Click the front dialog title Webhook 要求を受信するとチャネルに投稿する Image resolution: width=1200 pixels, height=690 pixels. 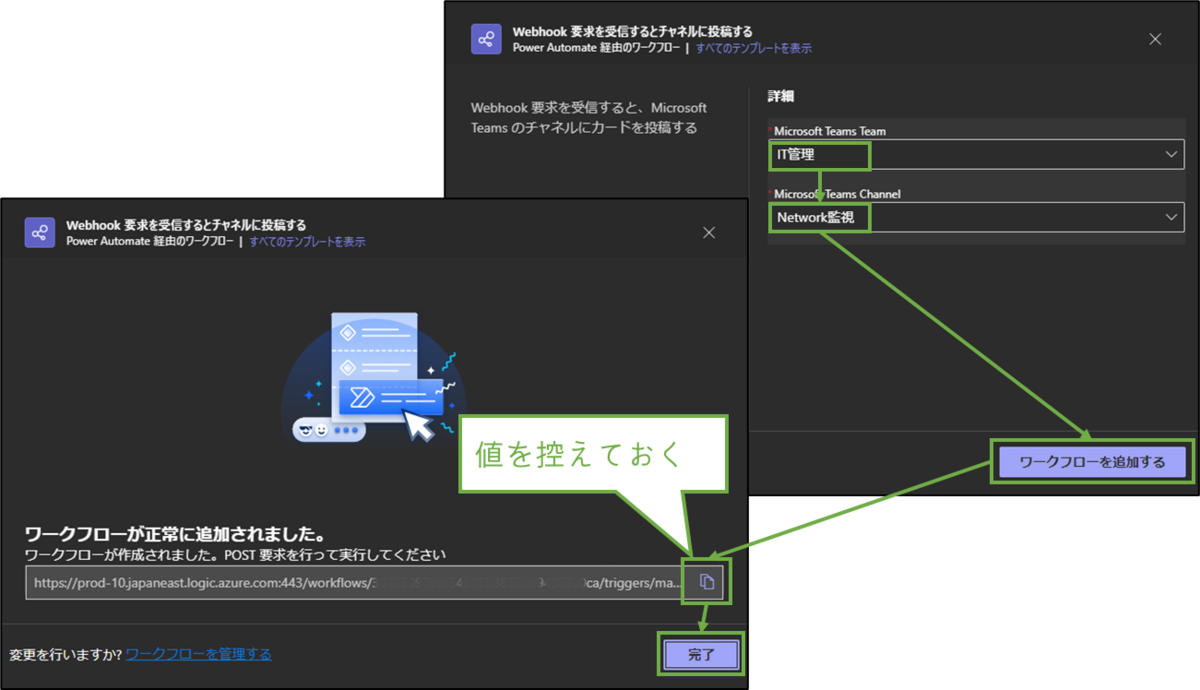pos(186,225)
